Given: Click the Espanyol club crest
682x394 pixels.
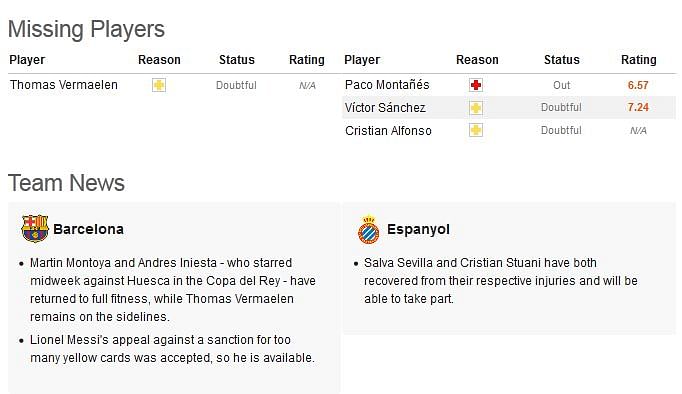Looking at the screenshot, I should pos(369,229).
